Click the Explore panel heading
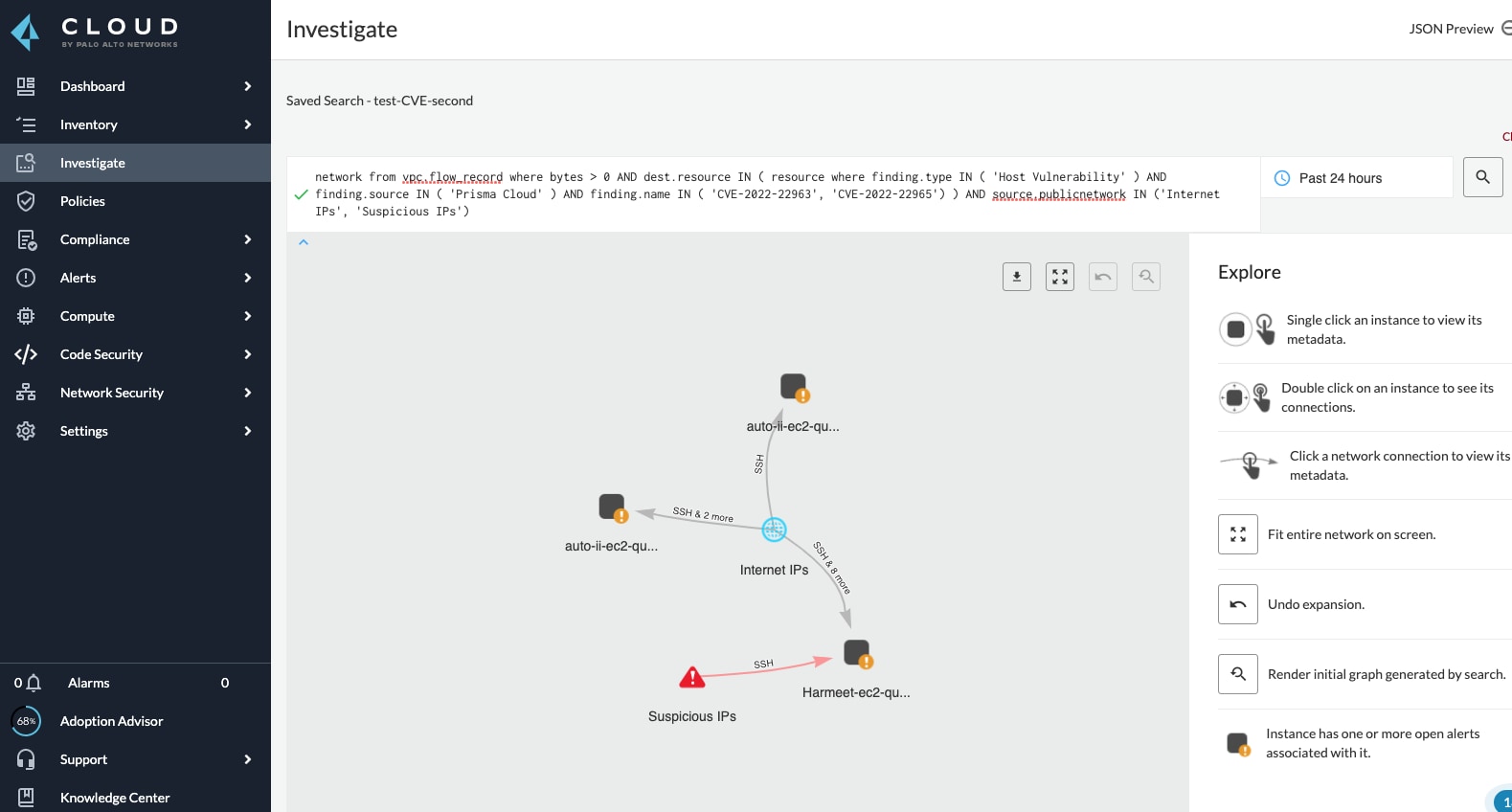1512x812 pixels. [x=1250, y=272]
